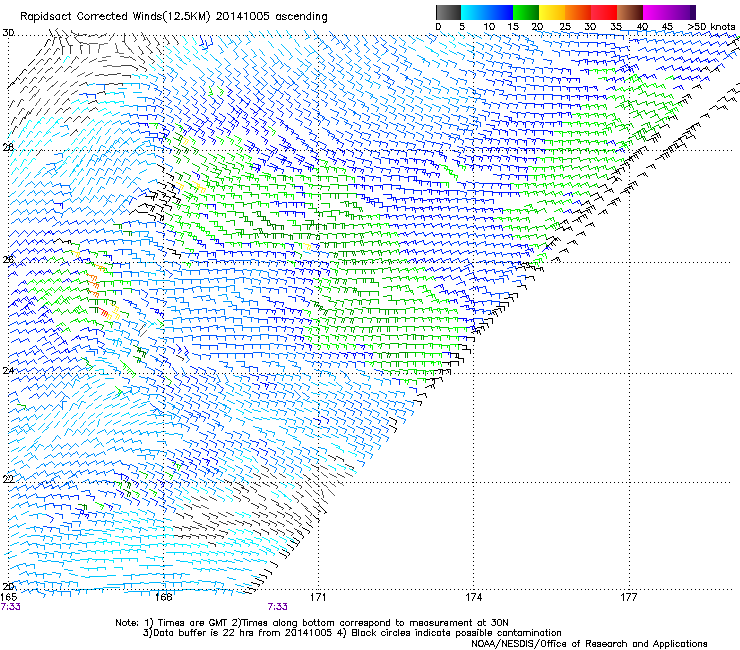Click the Rapidscat Corrected Winds title text

click(174, 16)
